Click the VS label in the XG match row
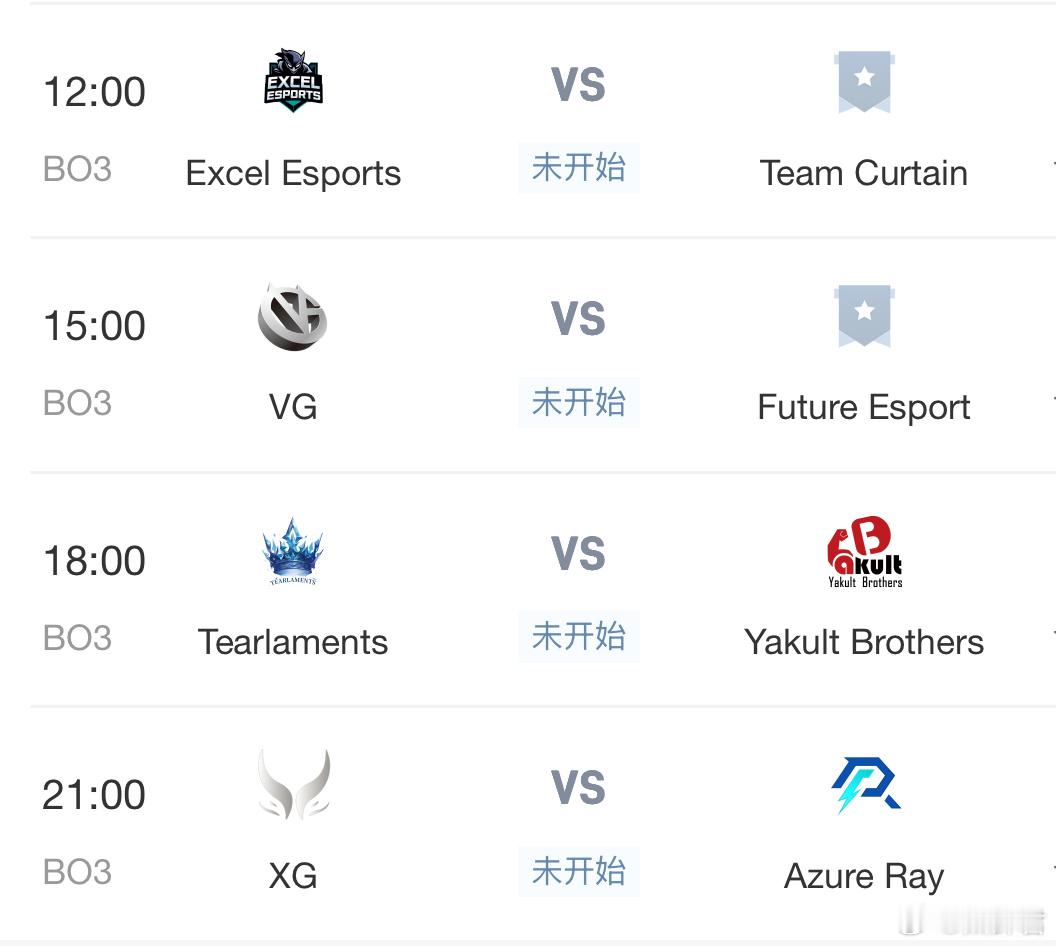The height and width of the screenshot is (946, 1056). (579, 787)
